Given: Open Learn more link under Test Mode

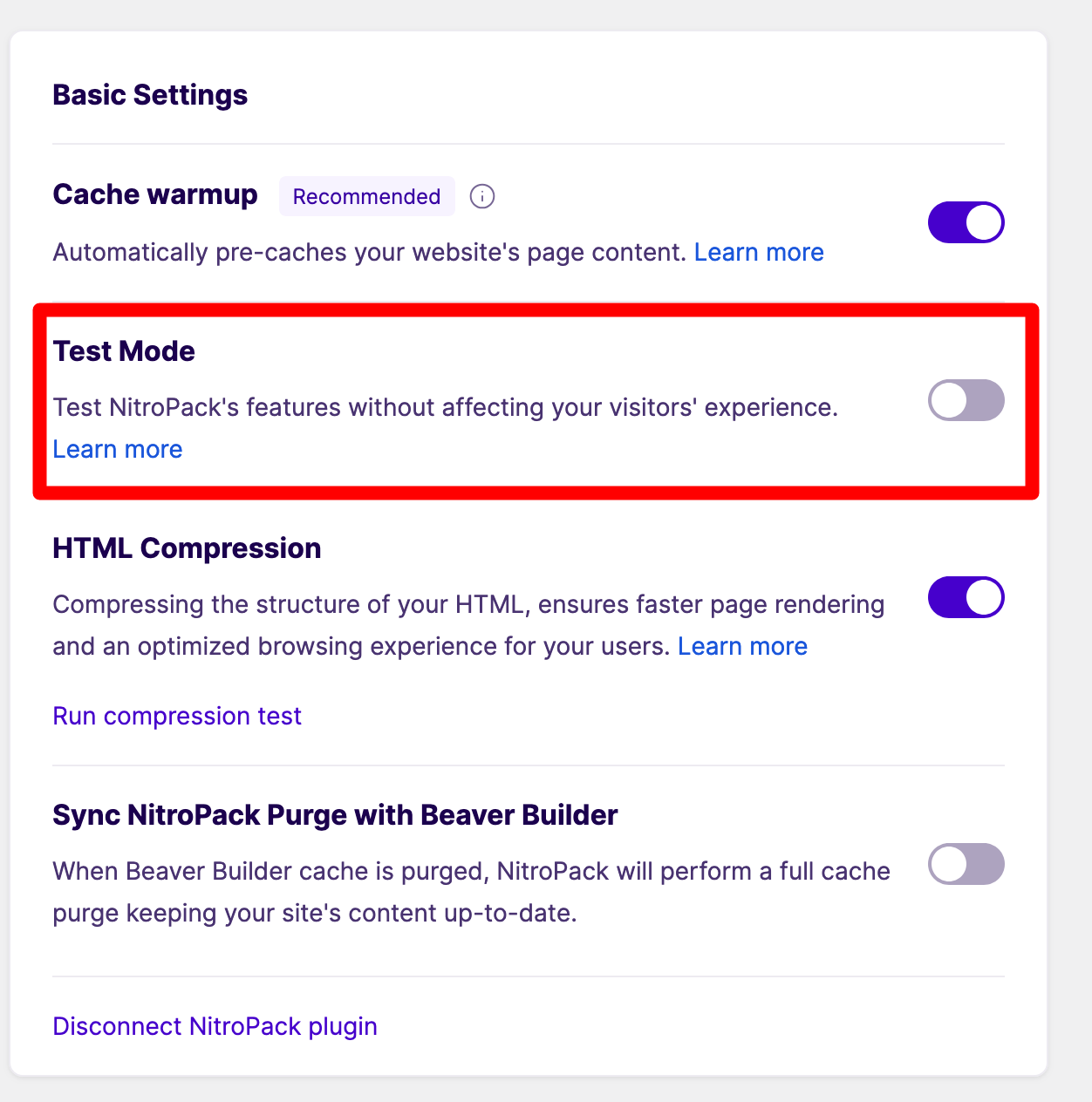Looking at the screenshot, I should [118, 449].
